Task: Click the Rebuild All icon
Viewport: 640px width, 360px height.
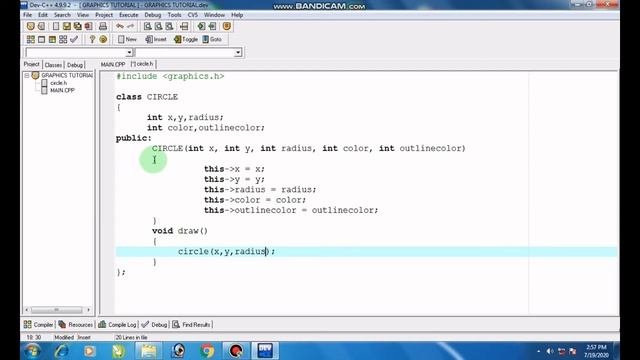Action: (63, 39)
